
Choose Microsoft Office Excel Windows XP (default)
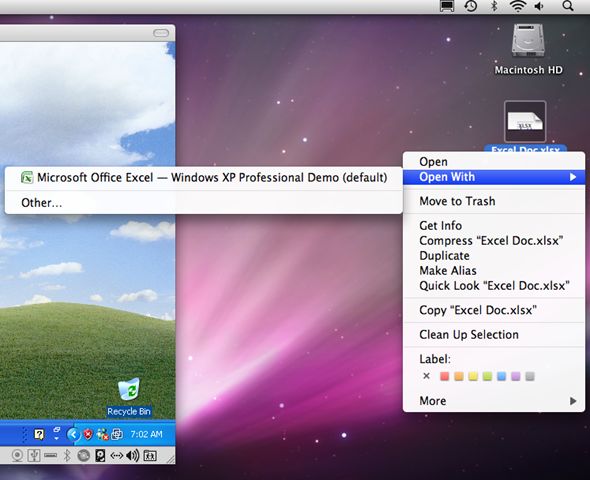click(204, 178)
